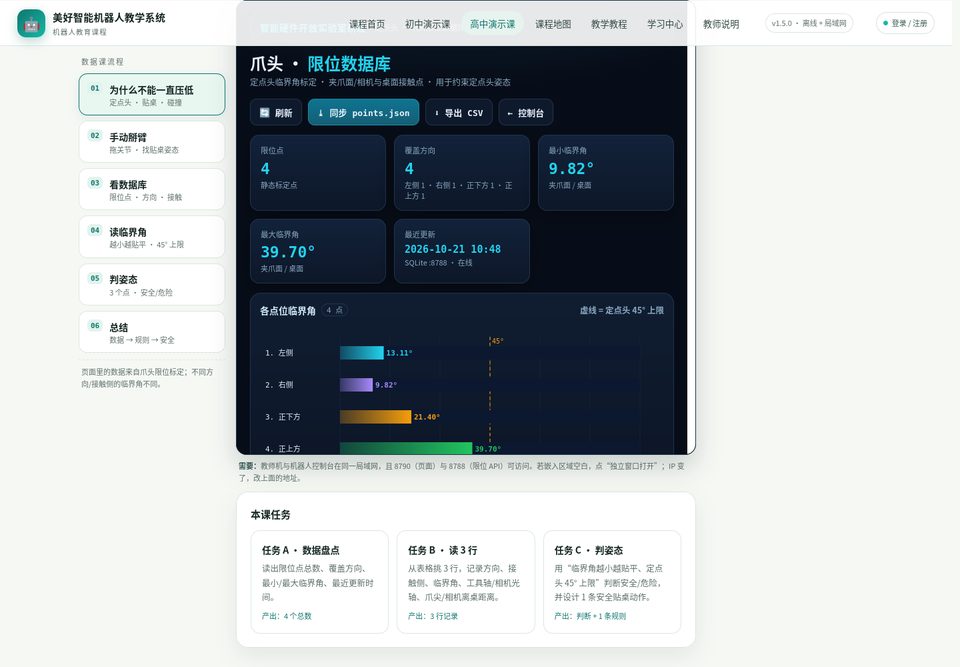Click the refresh icon in 刷新 button

point(264,113)
